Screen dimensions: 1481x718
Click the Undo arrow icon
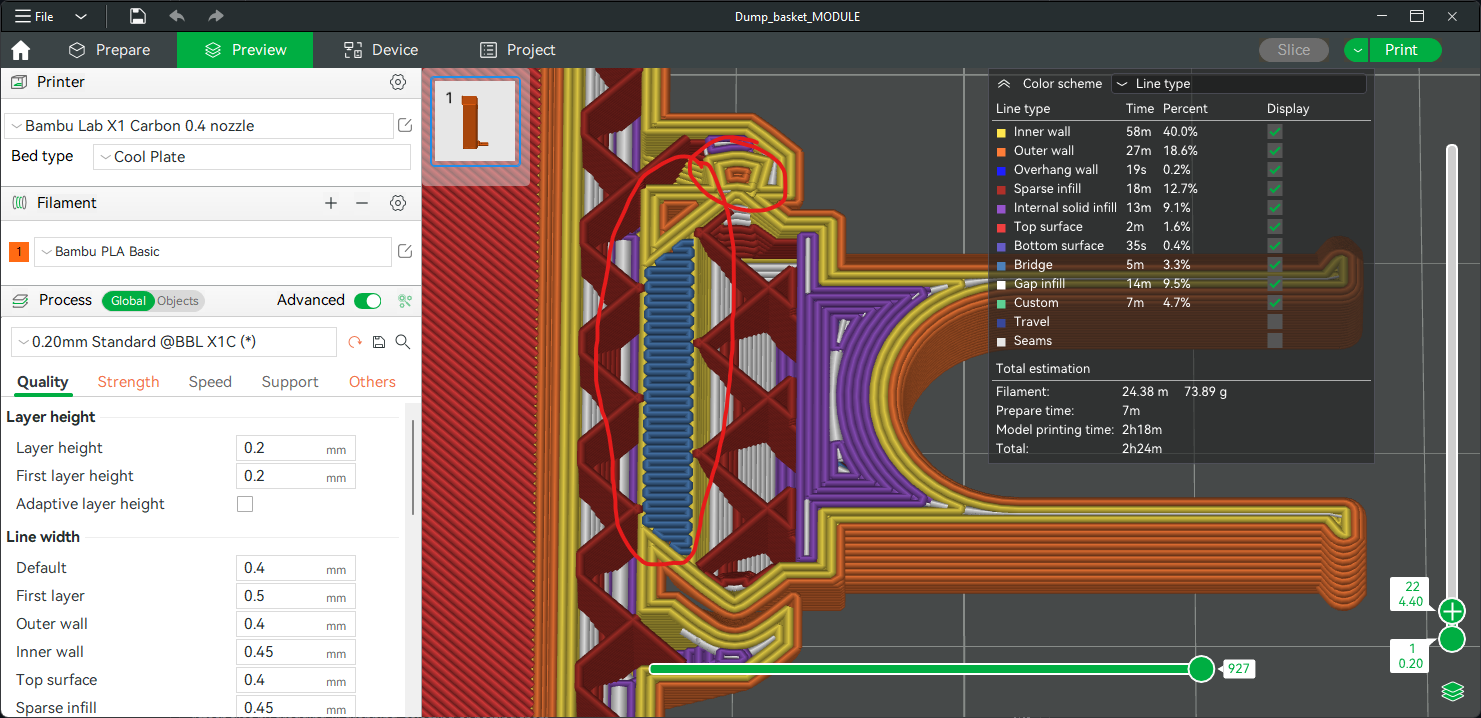(177, 16)
